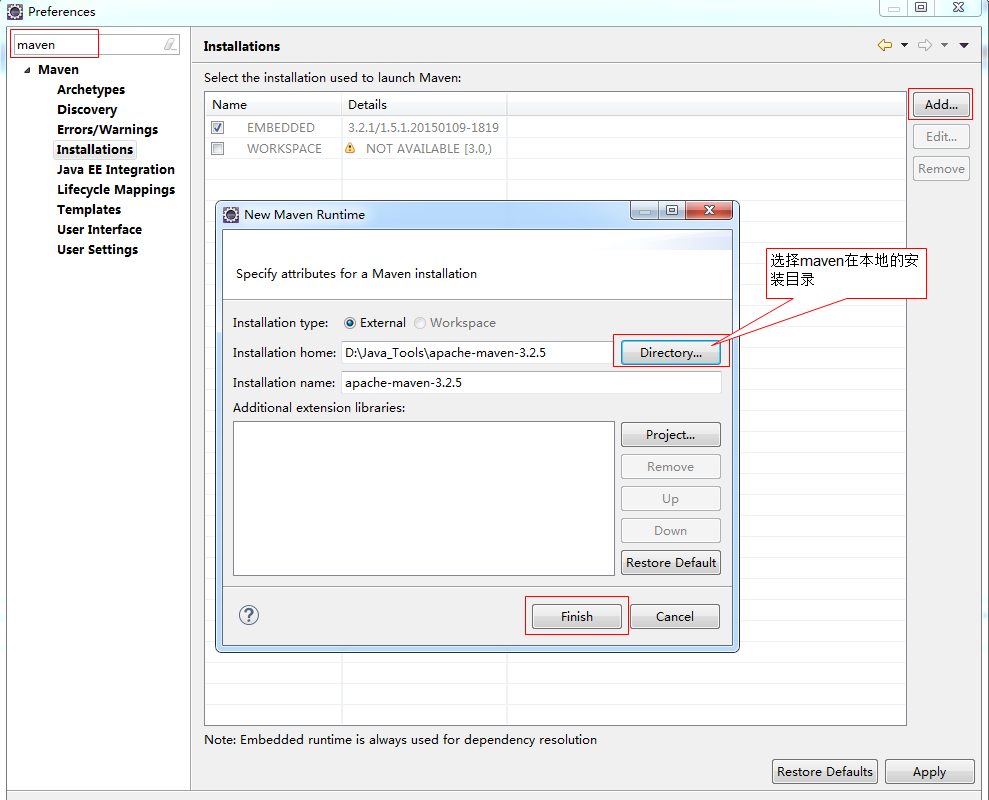Click the Installation name text field

click(531, 383)
